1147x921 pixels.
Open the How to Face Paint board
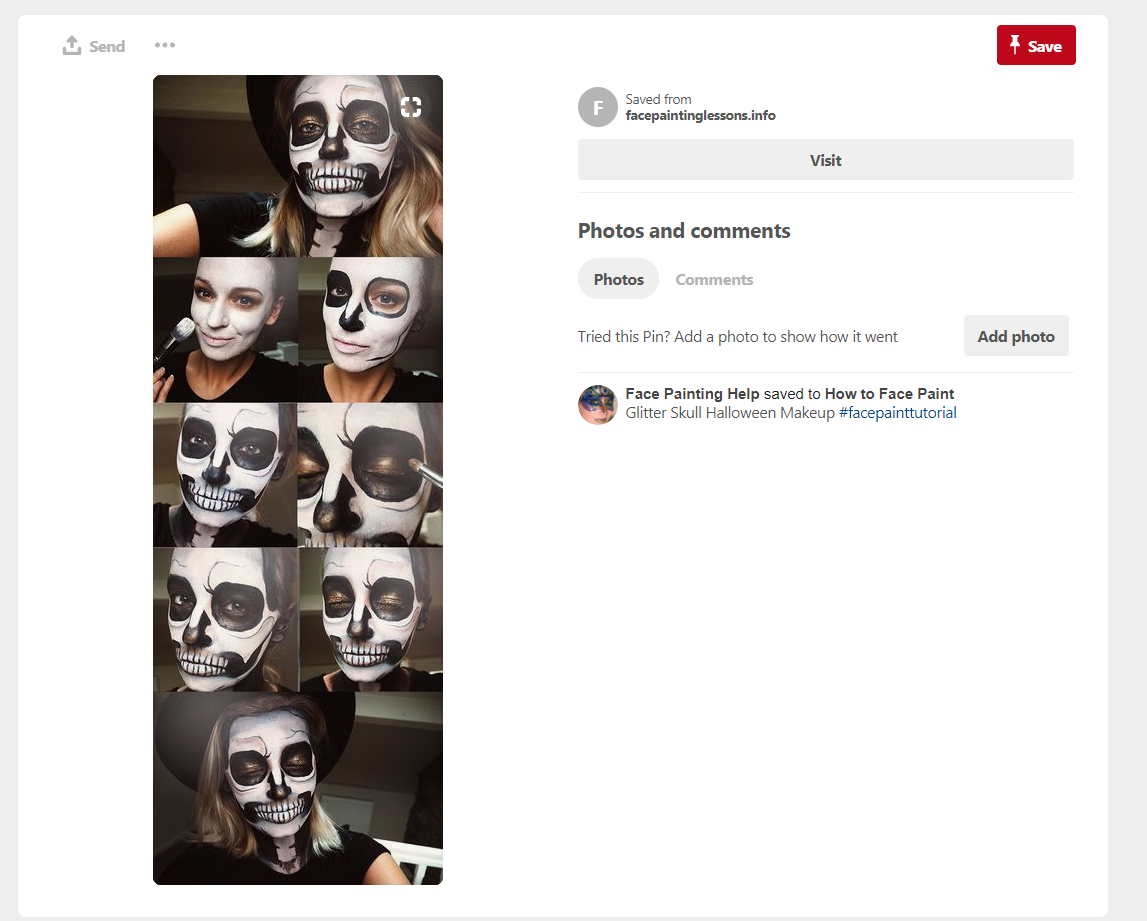[x=889, y=394]
